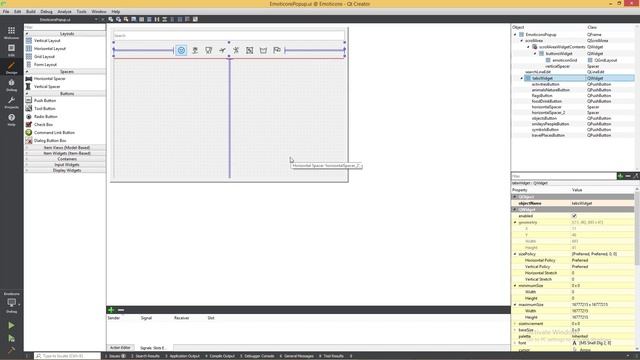
Task: Open General Messages pane
Action: [x=297, y=356]
